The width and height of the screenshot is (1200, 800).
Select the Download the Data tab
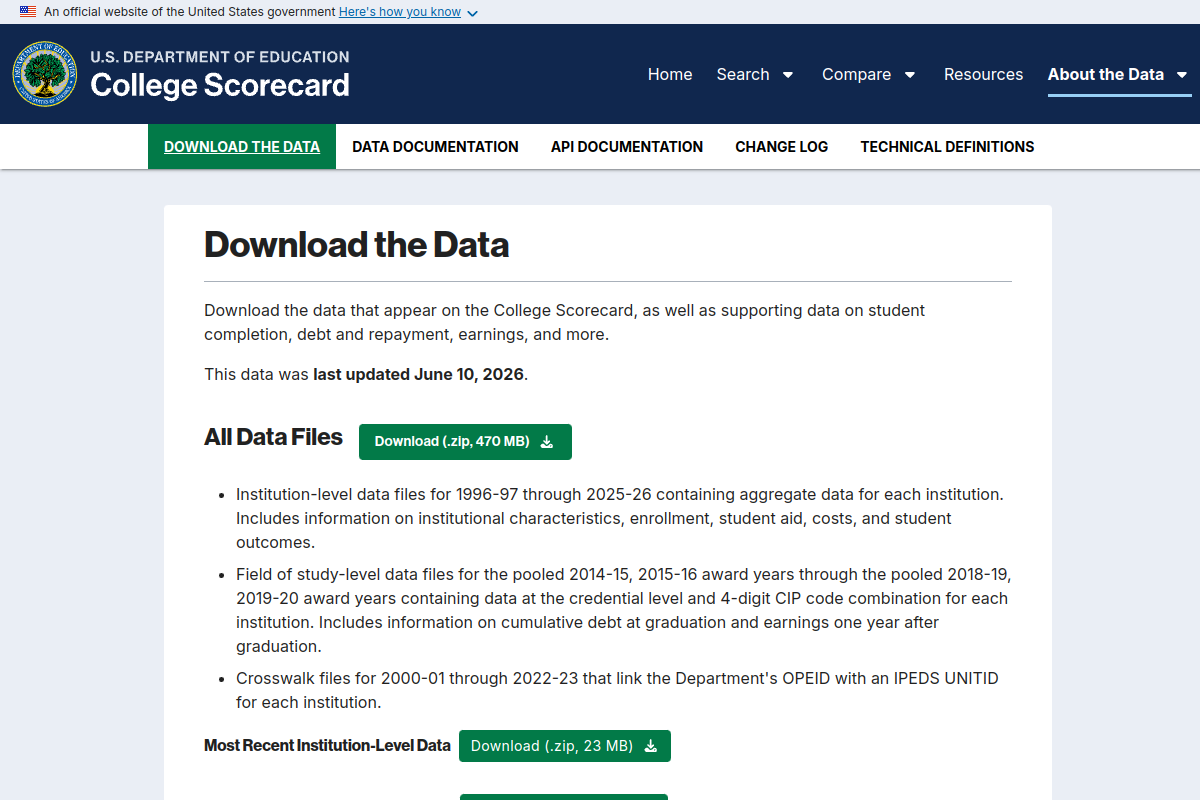[x=242, y=146]
